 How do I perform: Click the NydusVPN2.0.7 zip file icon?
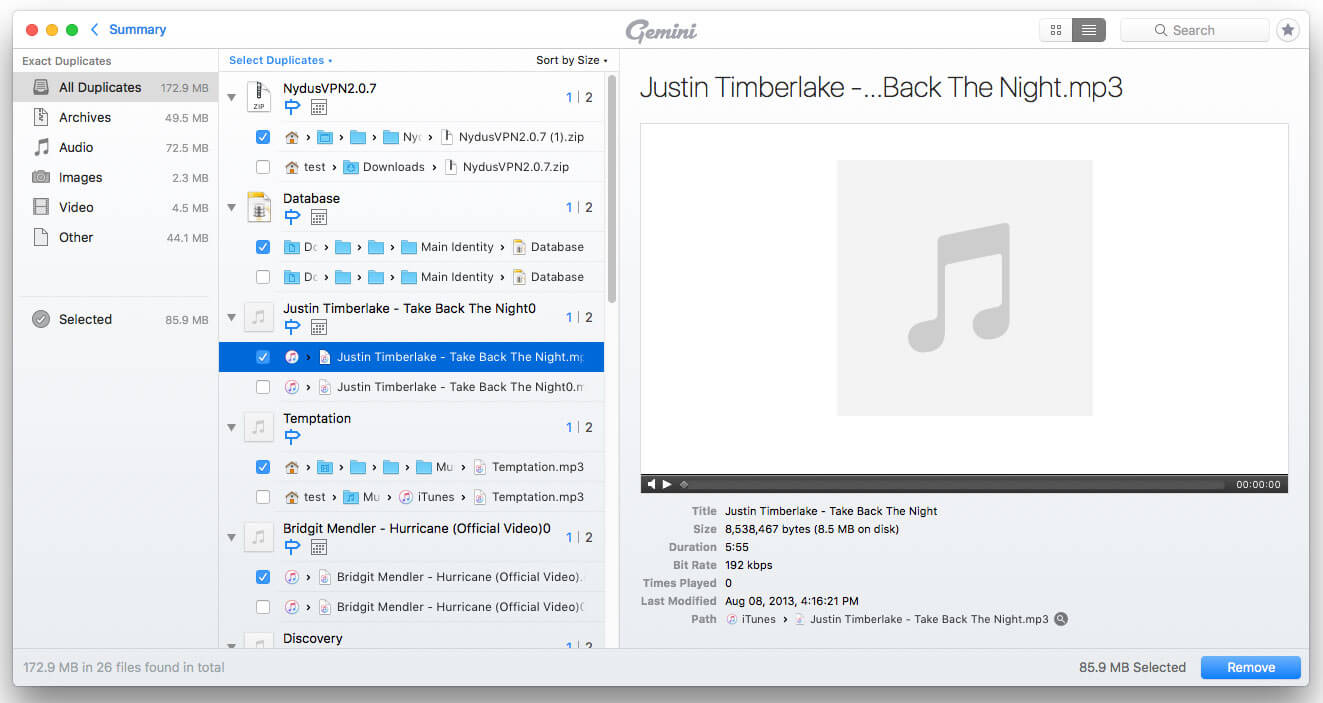[259, 97]
